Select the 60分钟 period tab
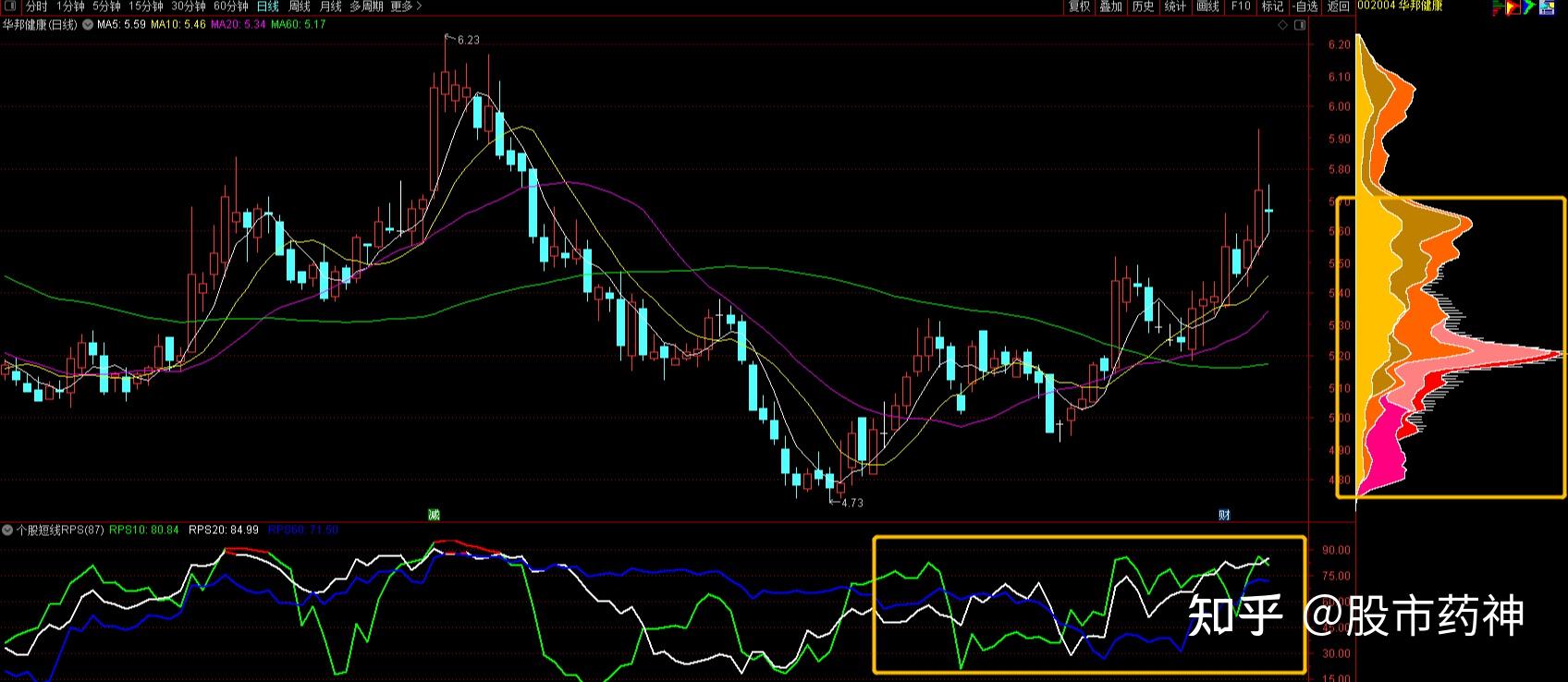1568x682 pixels. point(231,6)
